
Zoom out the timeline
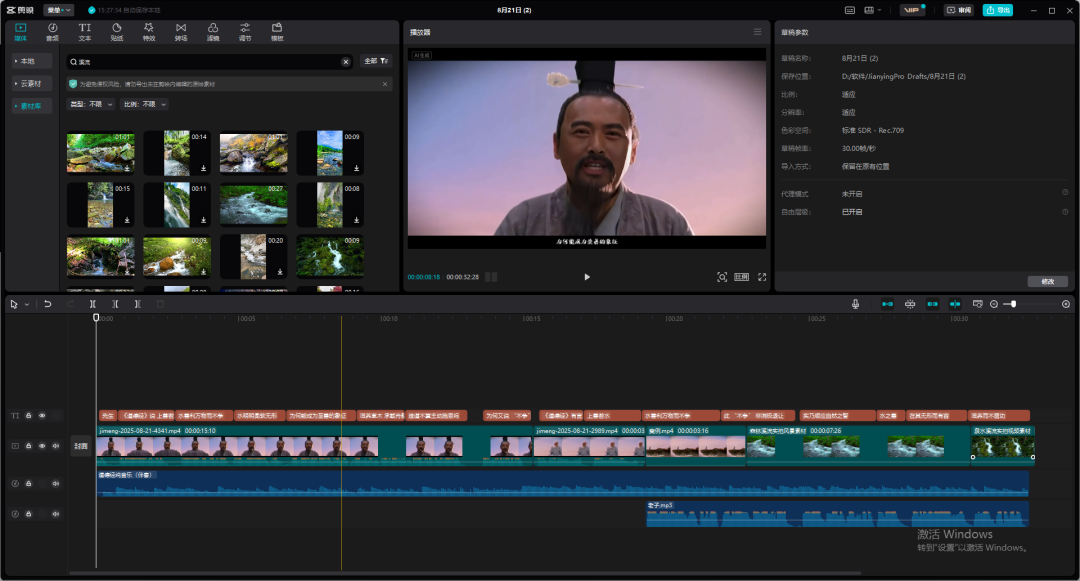coord(994,304)
